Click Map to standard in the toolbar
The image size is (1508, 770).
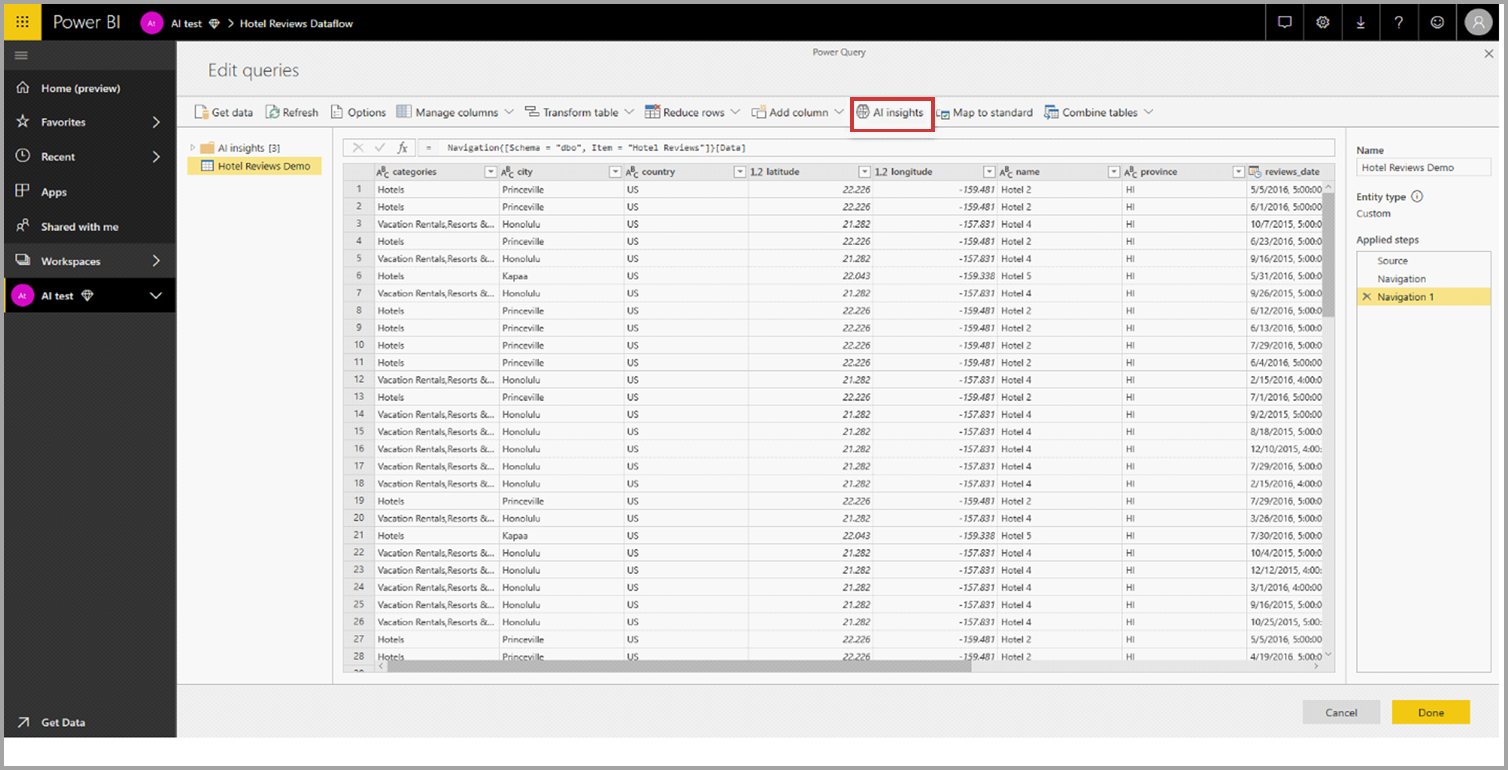[x=985, y=112]
